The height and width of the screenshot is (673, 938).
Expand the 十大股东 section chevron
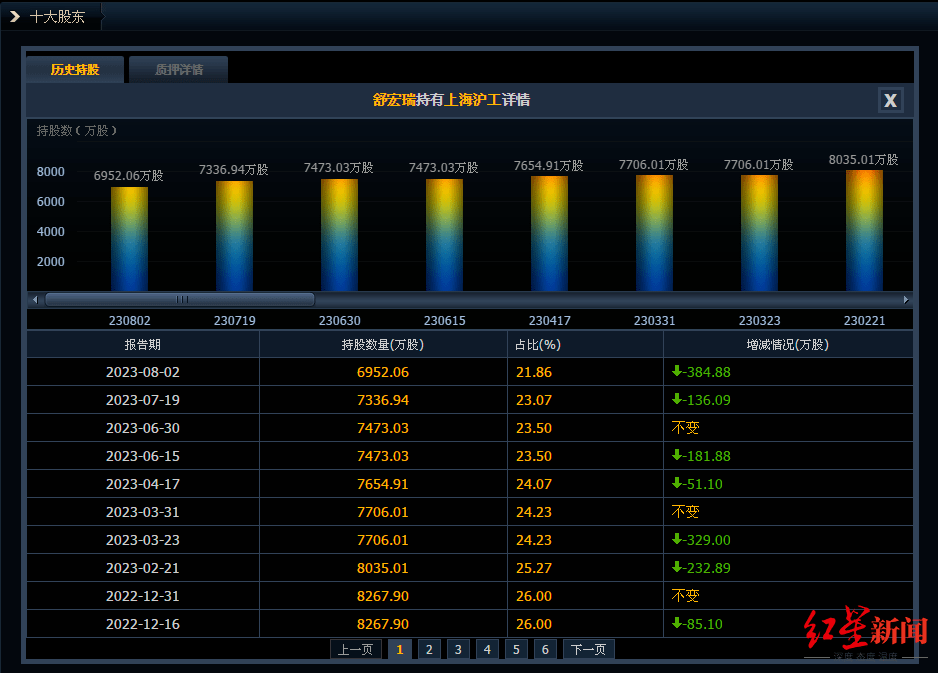coord(15,17)
